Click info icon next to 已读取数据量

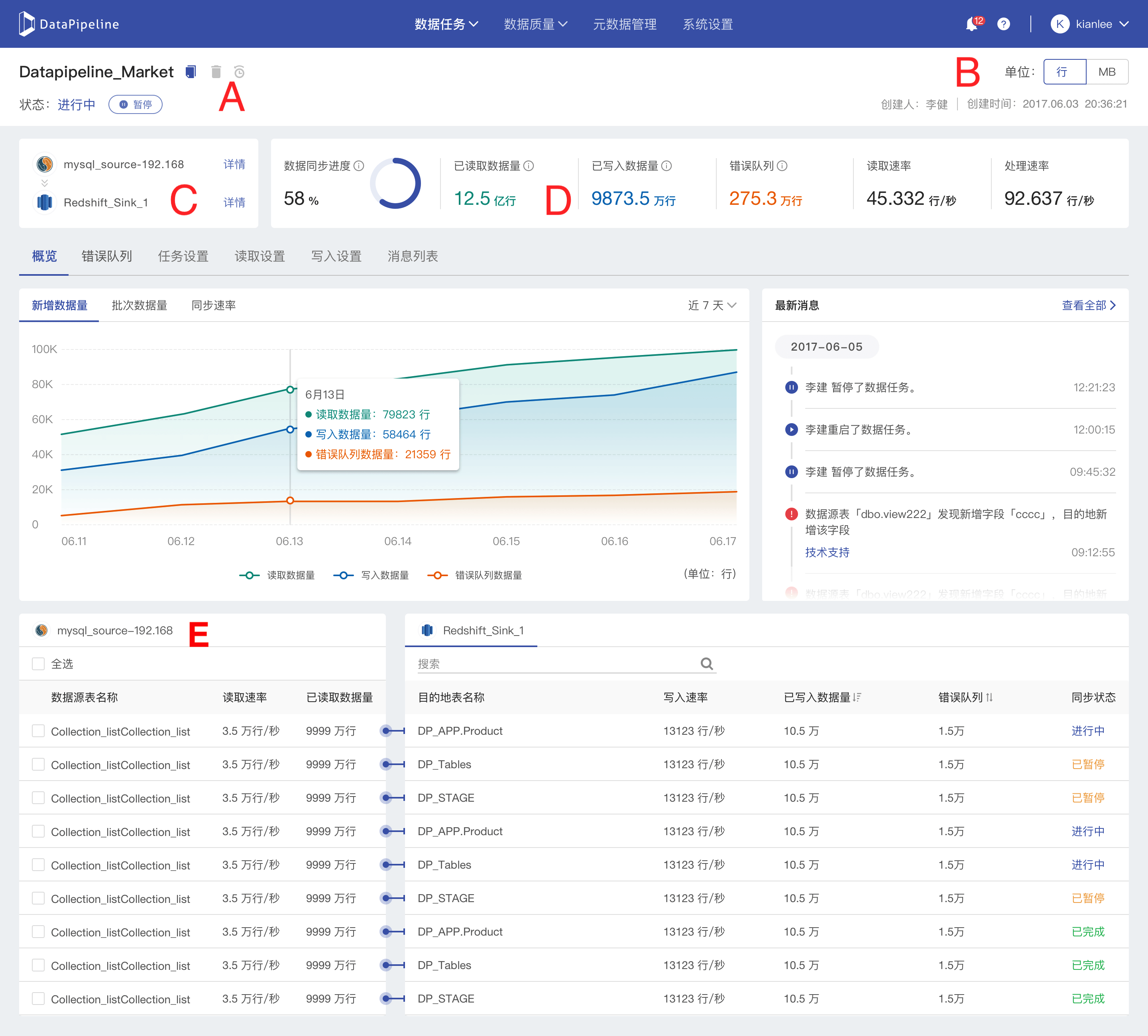point(529,166)
